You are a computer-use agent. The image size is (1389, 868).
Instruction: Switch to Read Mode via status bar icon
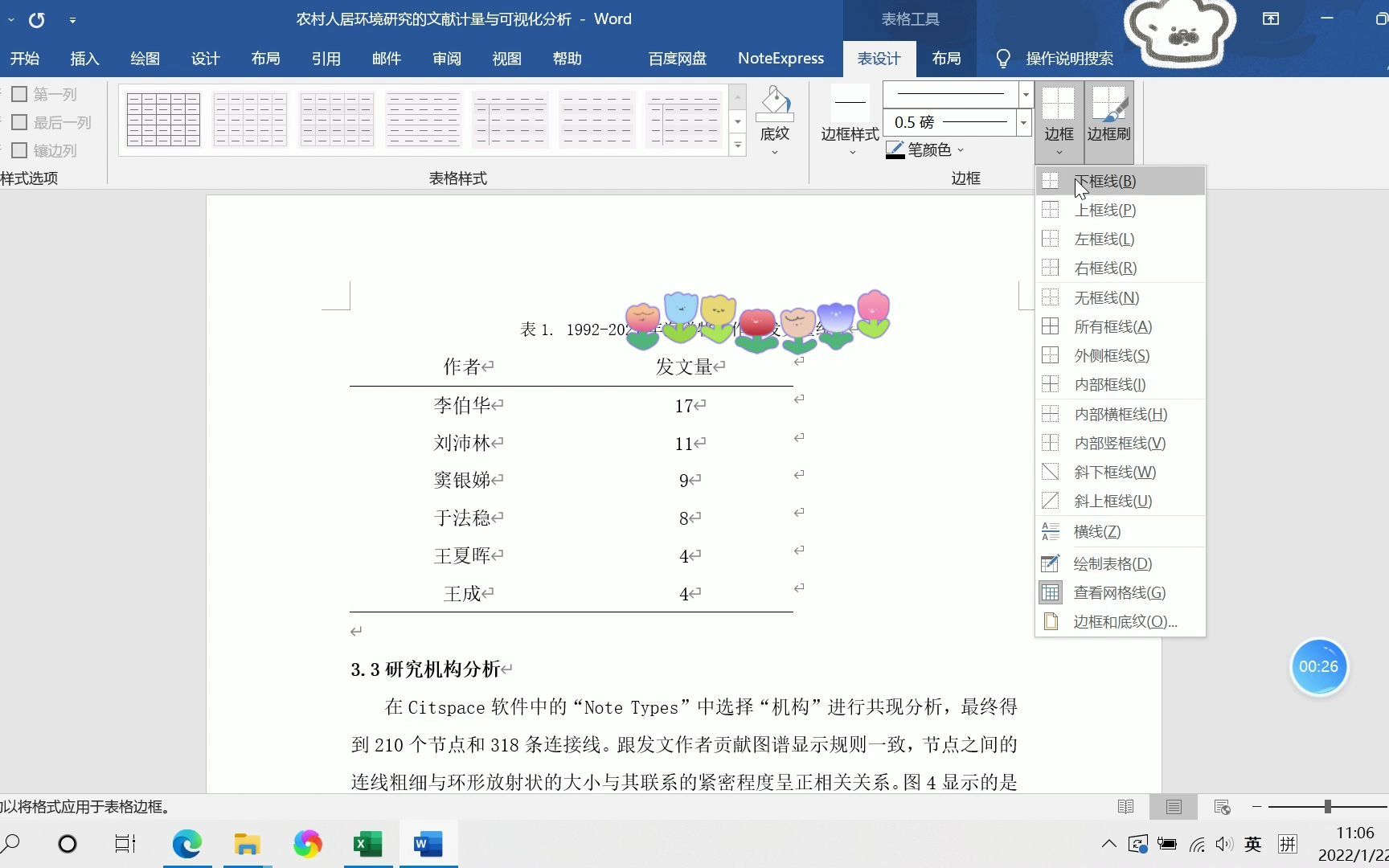[1125, 806]
